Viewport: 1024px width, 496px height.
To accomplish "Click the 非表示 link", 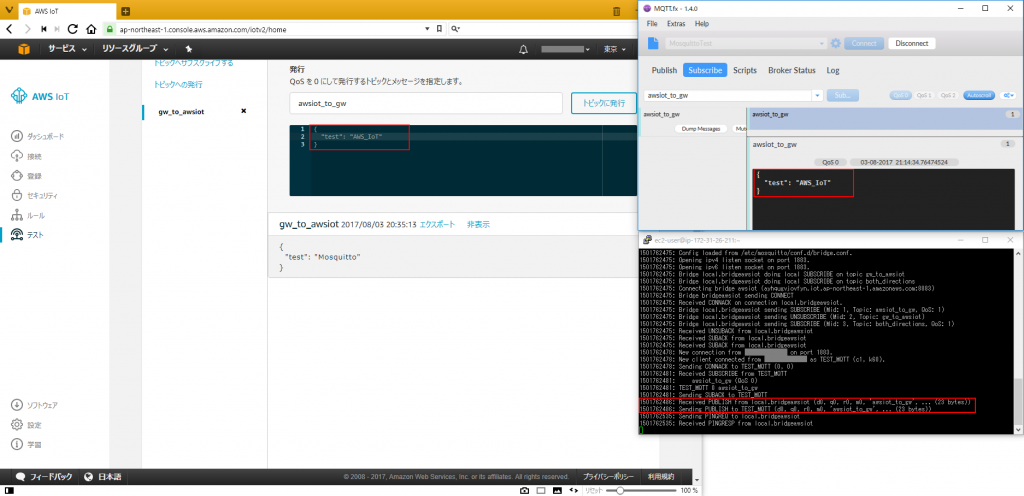I will pos(478,224).
